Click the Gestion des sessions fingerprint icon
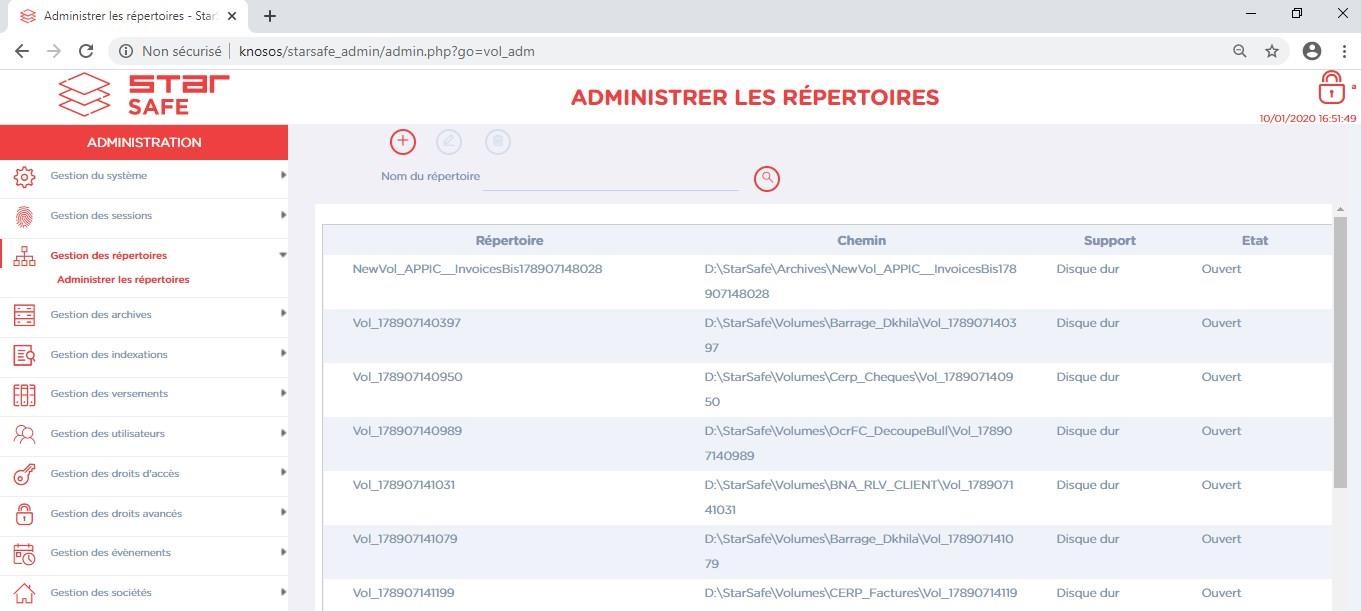1361x611 pixels. tap(24, 216)
